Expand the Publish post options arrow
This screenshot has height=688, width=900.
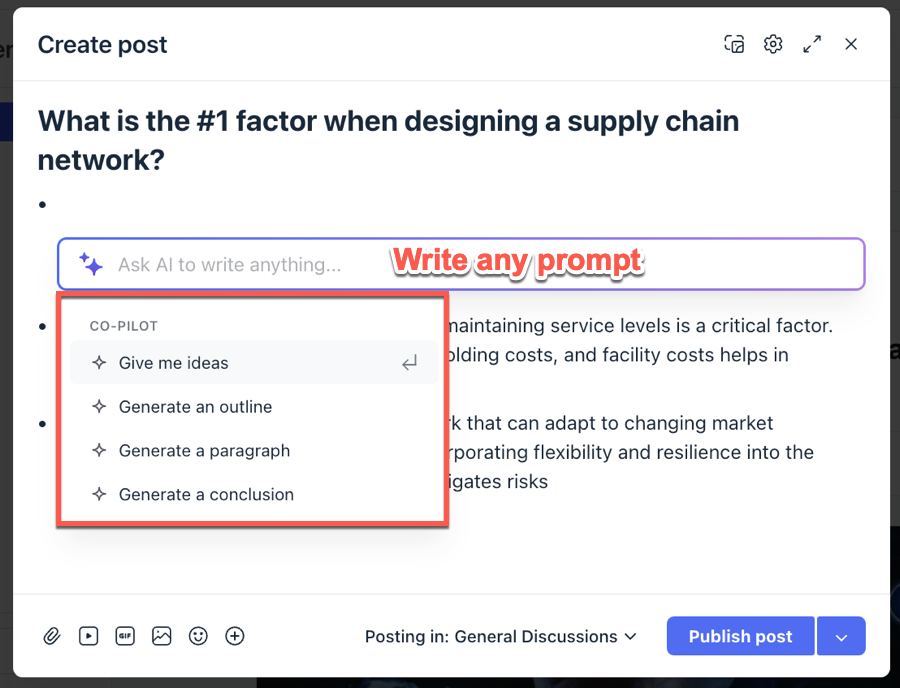[841, 636]
